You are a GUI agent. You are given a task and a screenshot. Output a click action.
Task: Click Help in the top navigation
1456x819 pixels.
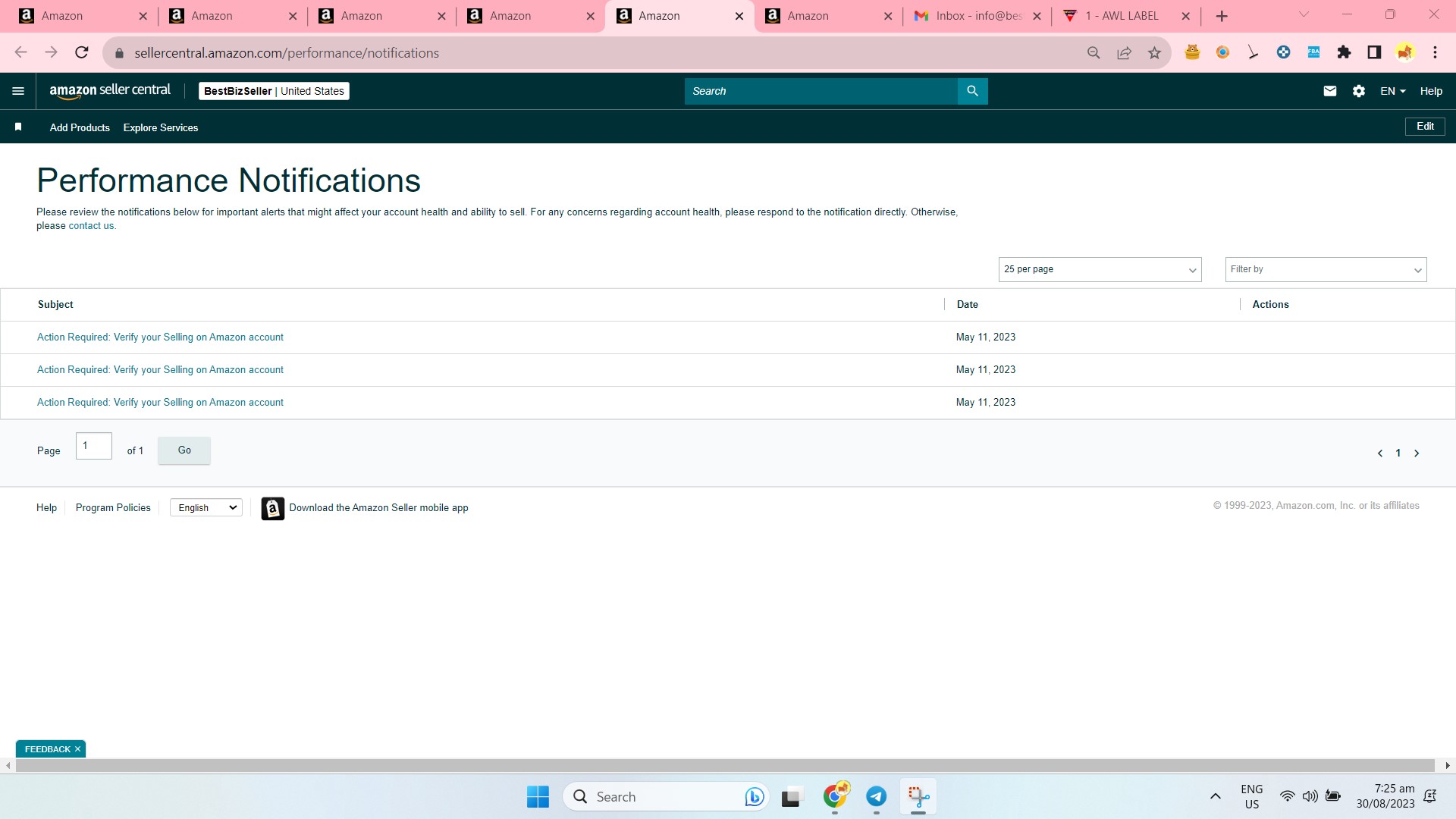(1431, 91)
